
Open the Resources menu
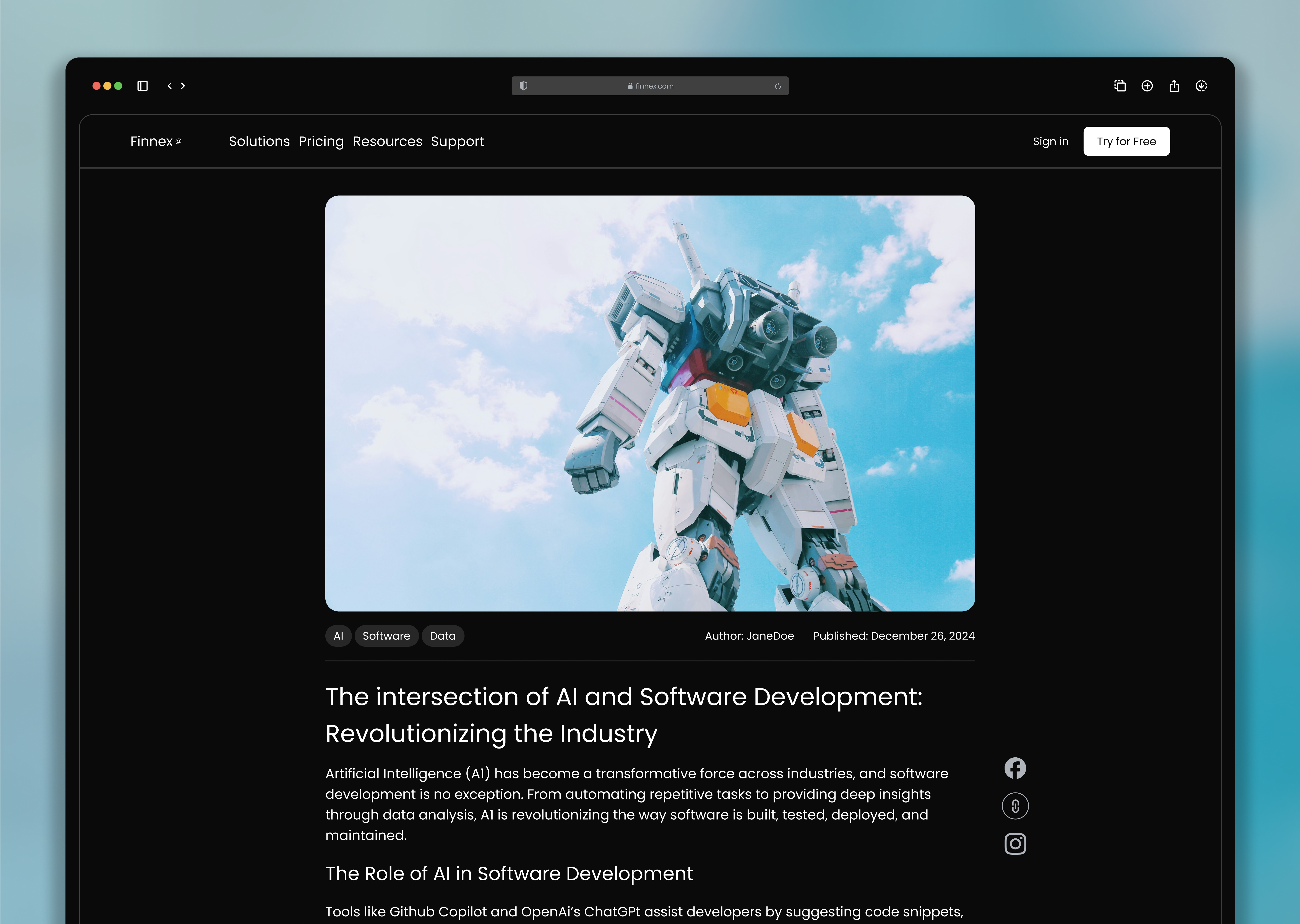pyautogui.click(x=387, y=141)
